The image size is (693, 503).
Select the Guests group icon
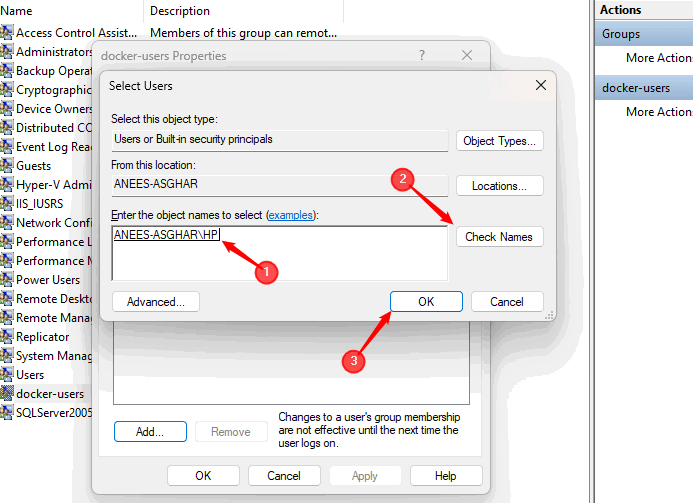7,166
